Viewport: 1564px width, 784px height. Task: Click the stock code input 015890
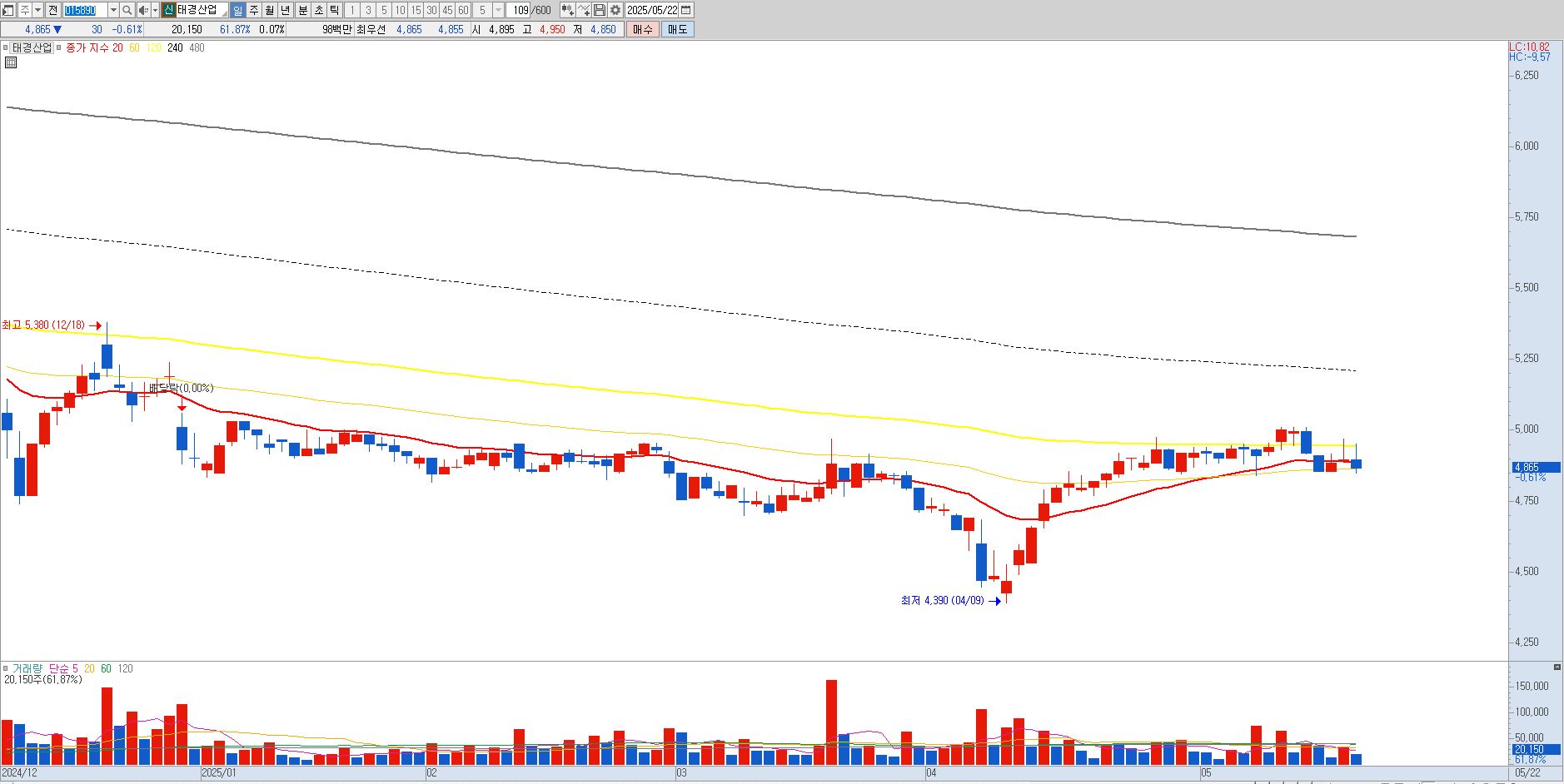[85, 10]
